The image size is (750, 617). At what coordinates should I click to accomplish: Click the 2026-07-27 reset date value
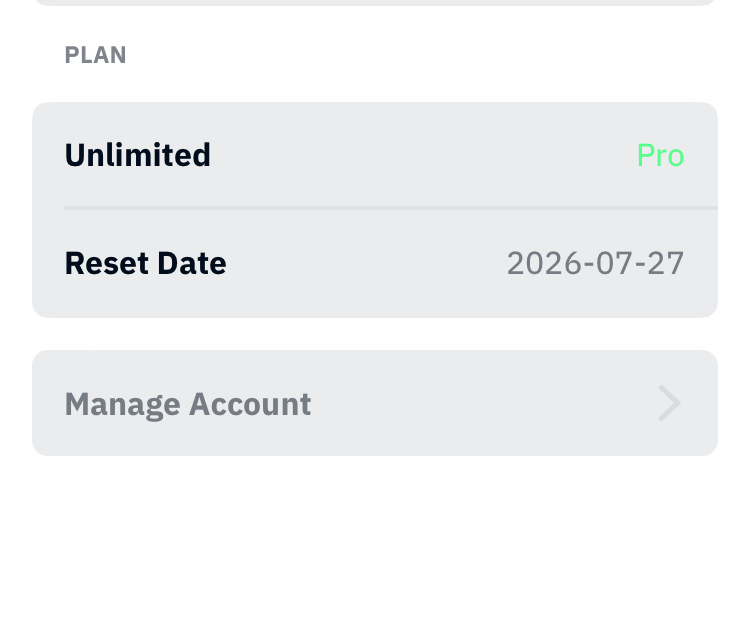point(595,263)
